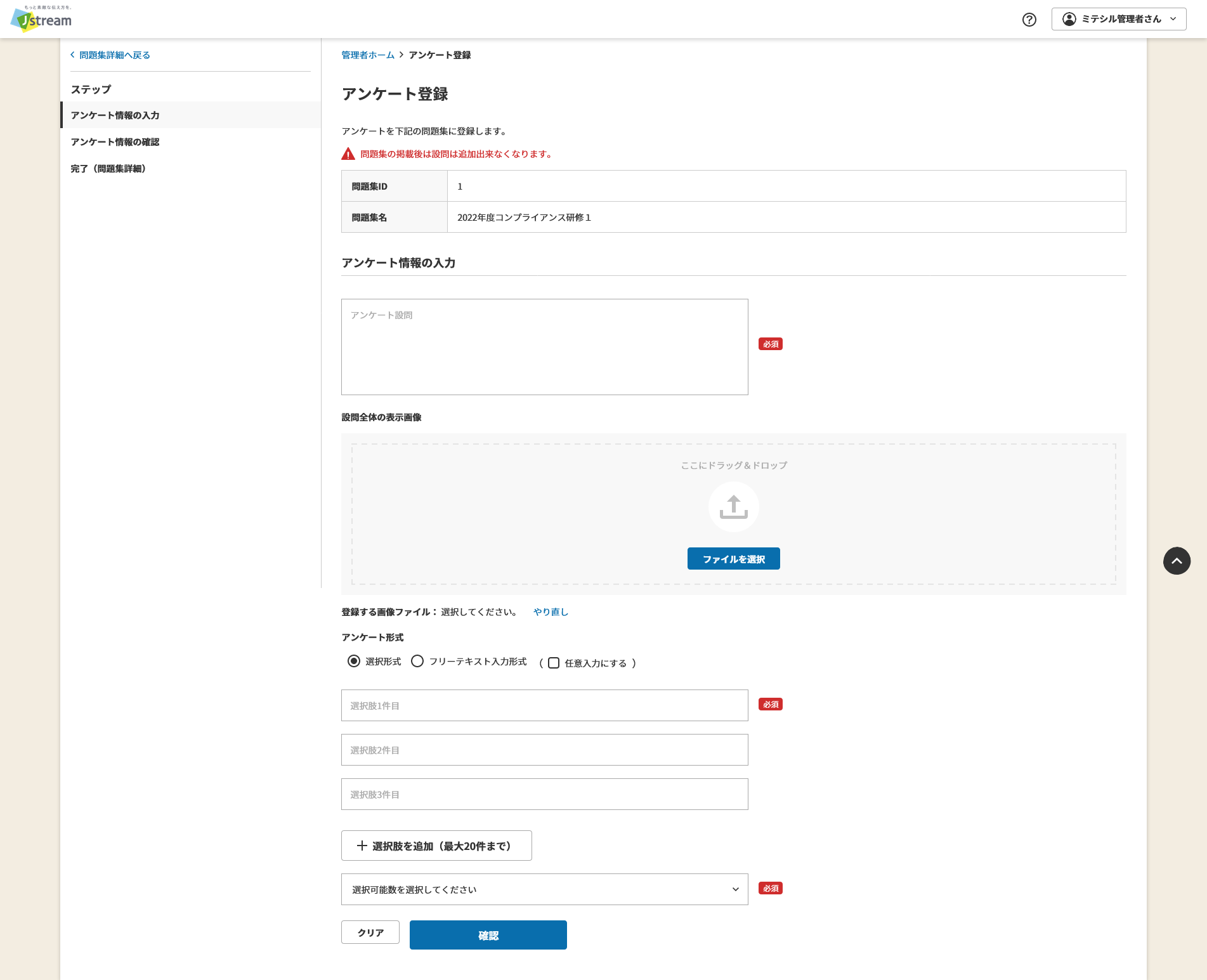This screenshot has width=1207, height=980.
Task: Click the やり直し link
Action: point(551,612)
